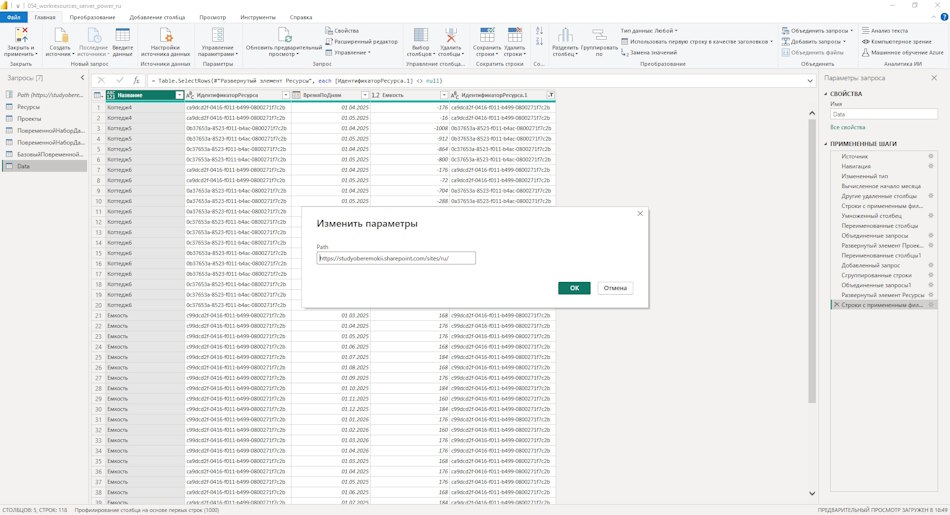Click Управление параметрами icon

pyautogui.click(x=218, y=35)
